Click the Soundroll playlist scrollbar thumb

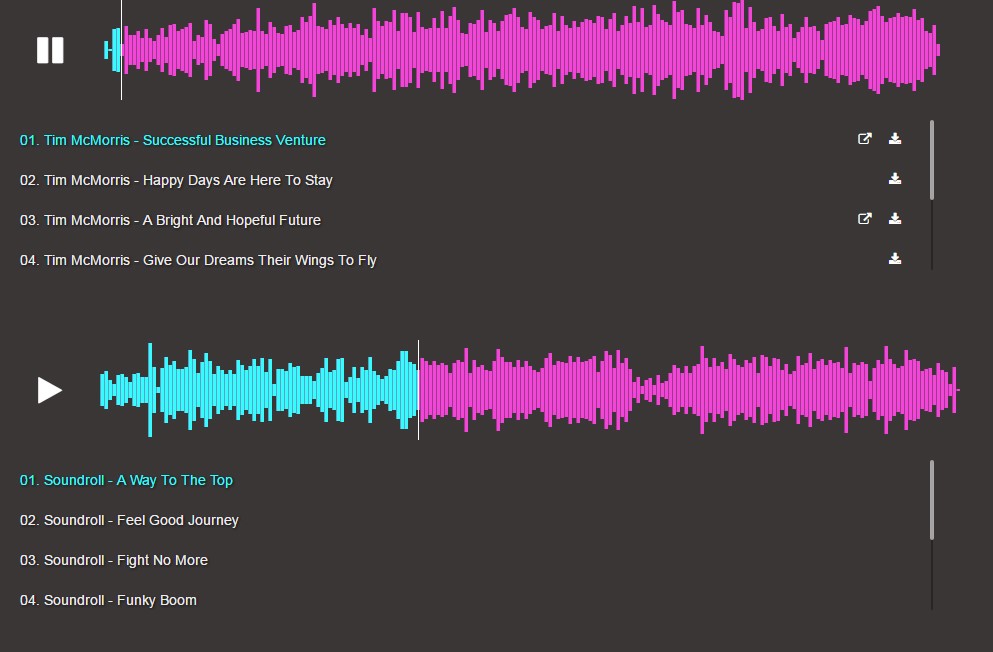tap(932, 500)
